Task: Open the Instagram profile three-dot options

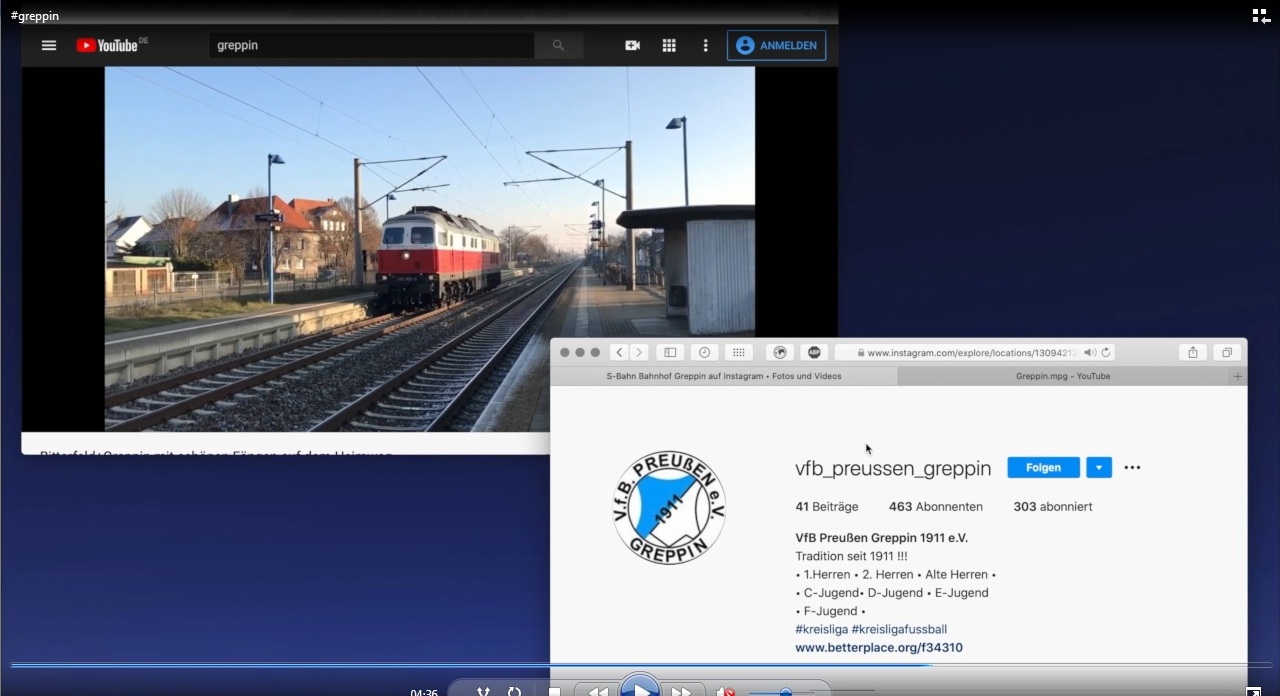Action: 1132,467
